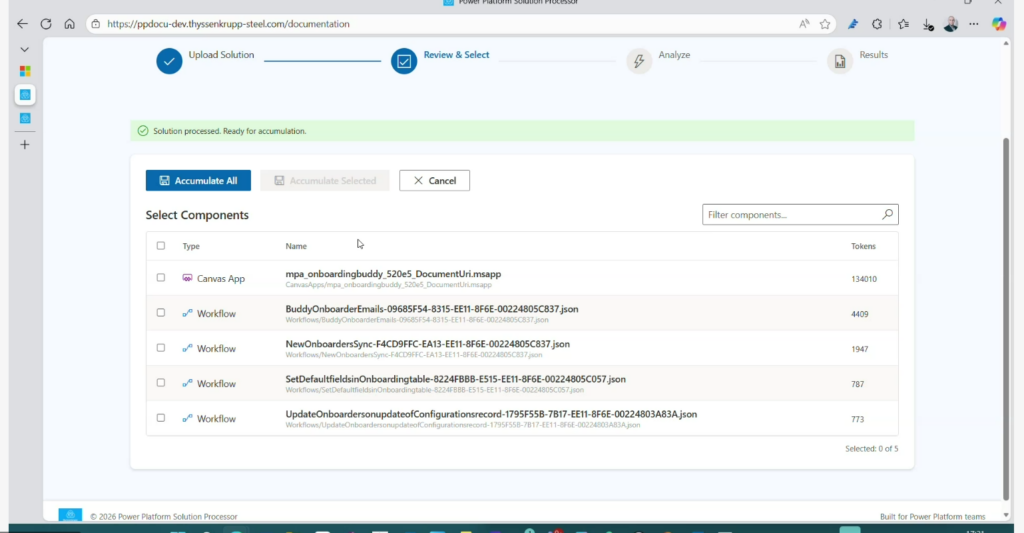Viewport: 1024px width, 533px height.
Task: Check the mpa_onboardingbuddy Canvas App checkbox
Action: point(161,278)
